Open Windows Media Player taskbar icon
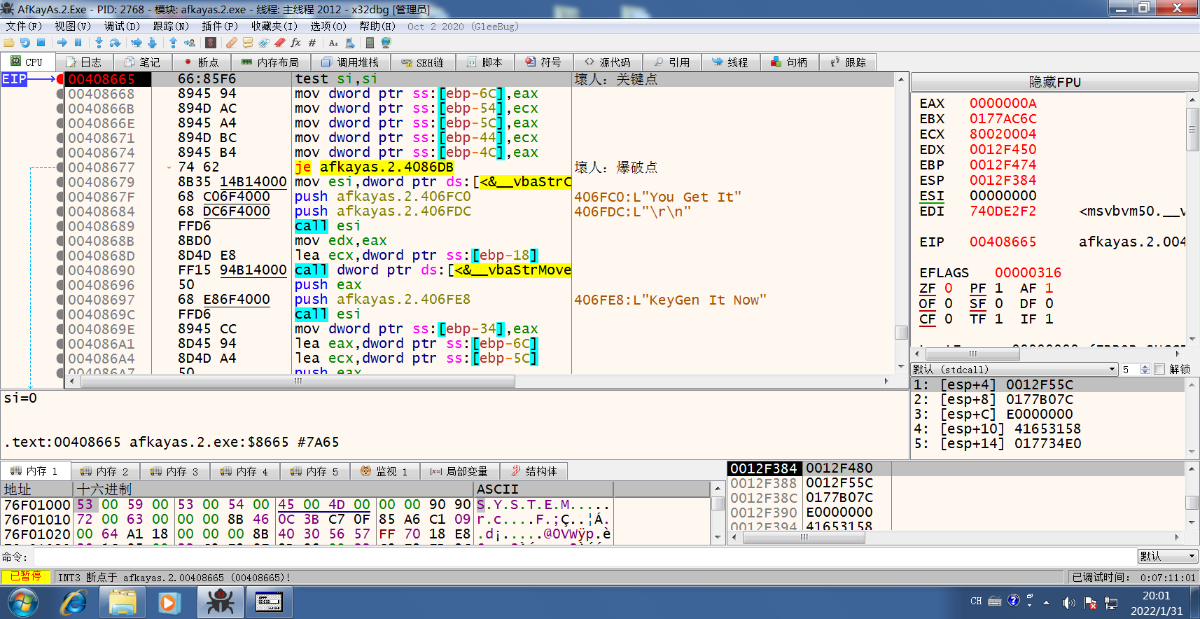Screen dimensions: 1200x619 pyautogui.click(x=169, y=601)
